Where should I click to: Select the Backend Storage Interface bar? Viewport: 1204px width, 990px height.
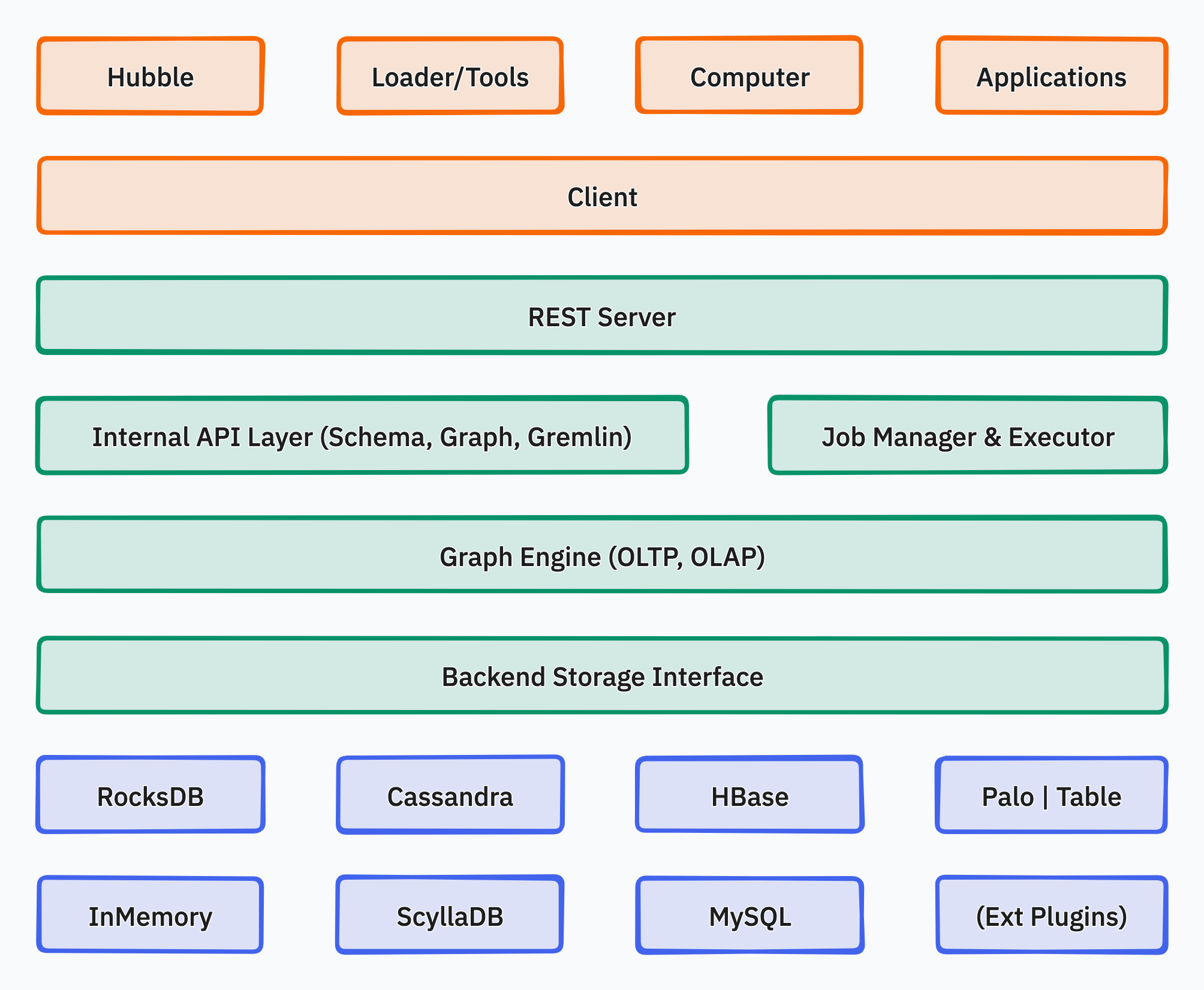click(x=602, y=676)
